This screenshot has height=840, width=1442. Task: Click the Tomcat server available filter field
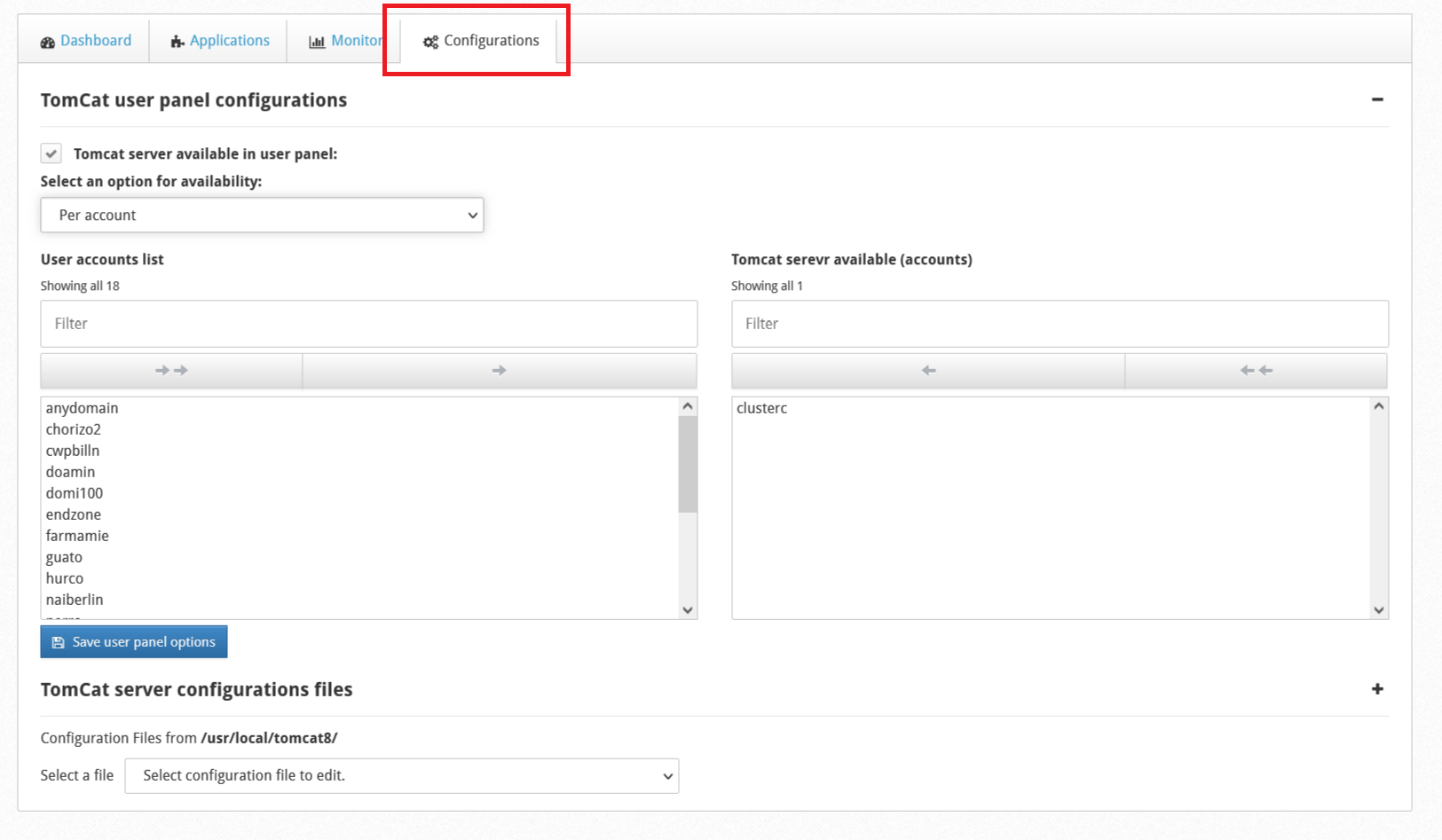tap(1060, 324)
